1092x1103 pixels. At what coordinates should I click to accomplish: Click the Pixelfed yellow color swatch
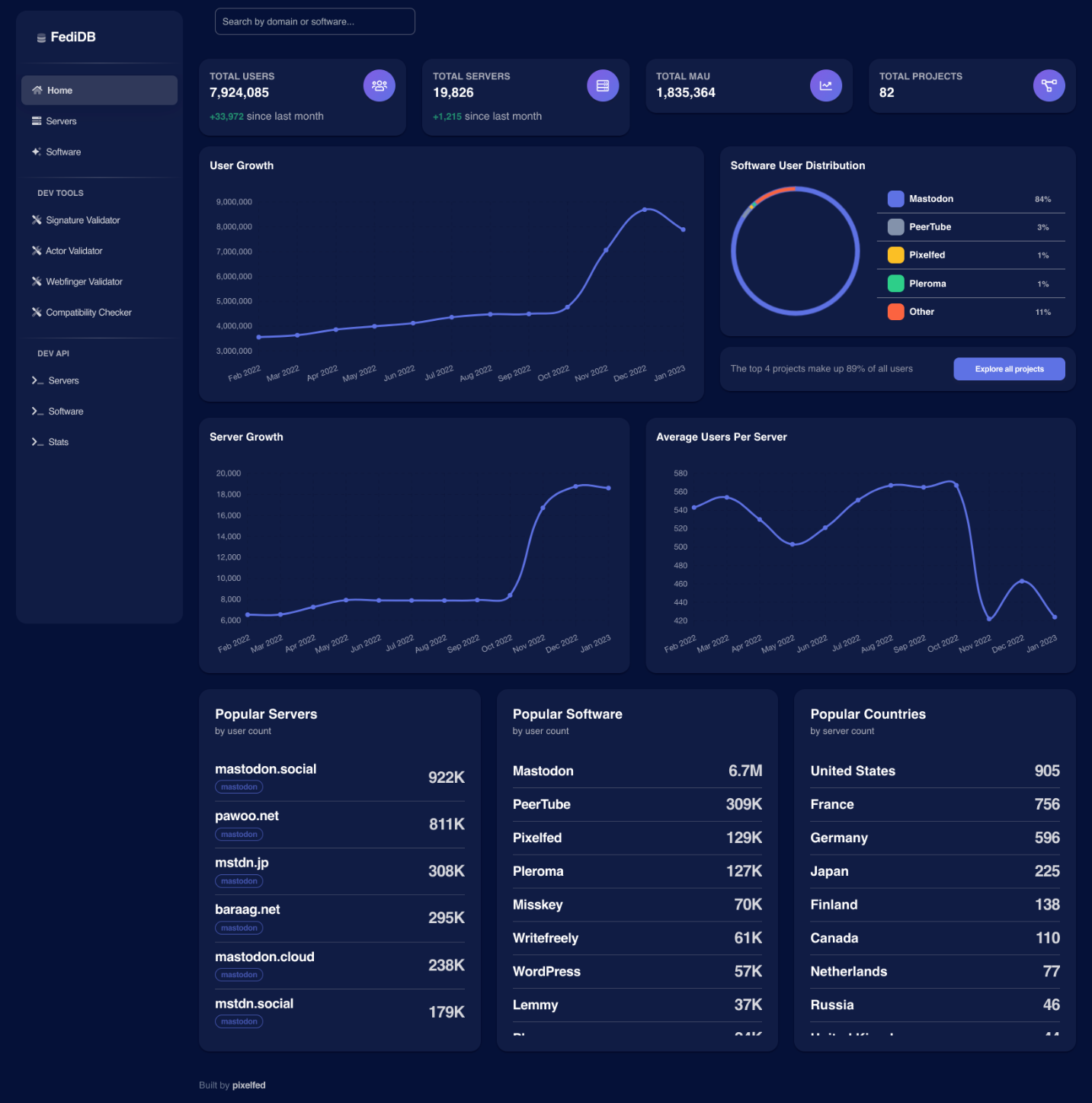896,255
